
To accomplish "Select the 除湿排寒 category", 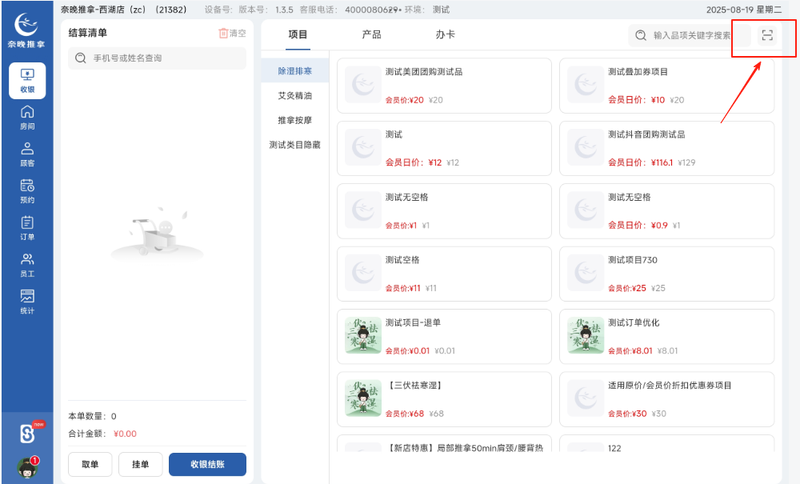I will point(295,71).
